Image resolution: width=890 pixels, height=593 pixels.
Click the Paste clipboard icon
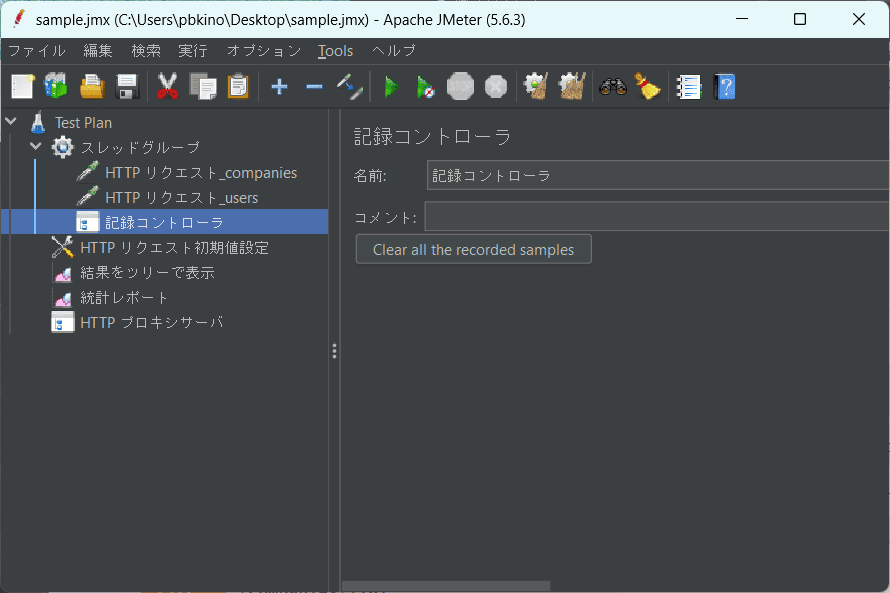[238, 87]
